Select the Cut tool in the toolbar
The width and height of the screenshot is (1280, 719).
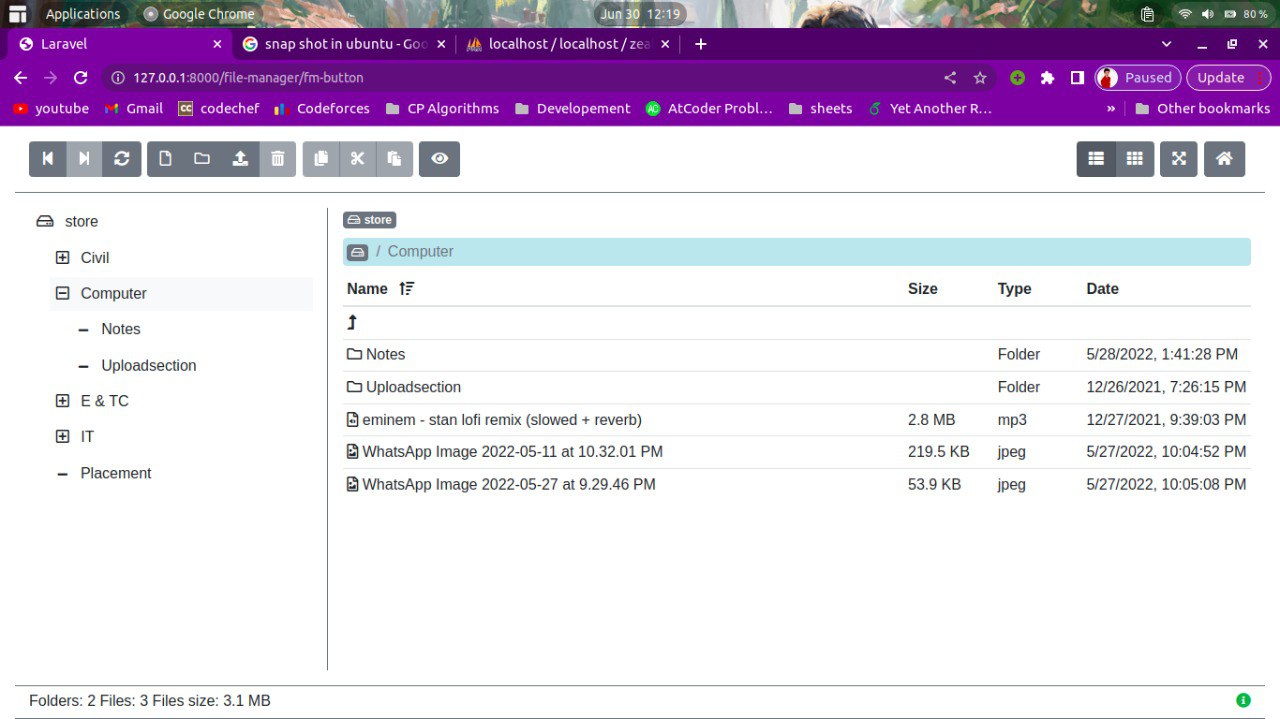pos(357,158)
